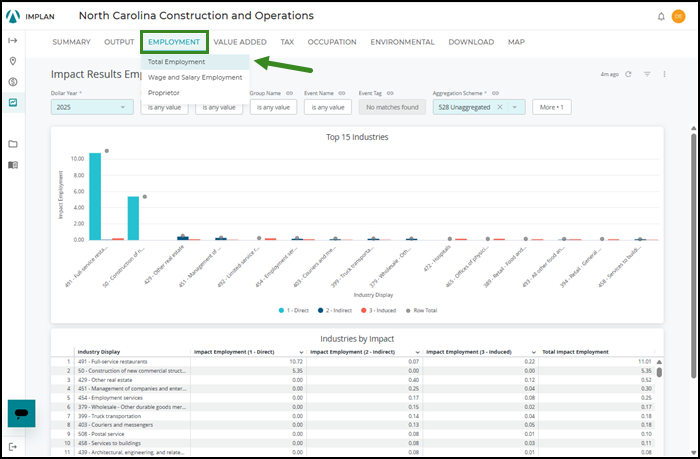Open the Impacts dollar sign icon
The height and width of the screenshot is (459, 700).
pos(13,82)
